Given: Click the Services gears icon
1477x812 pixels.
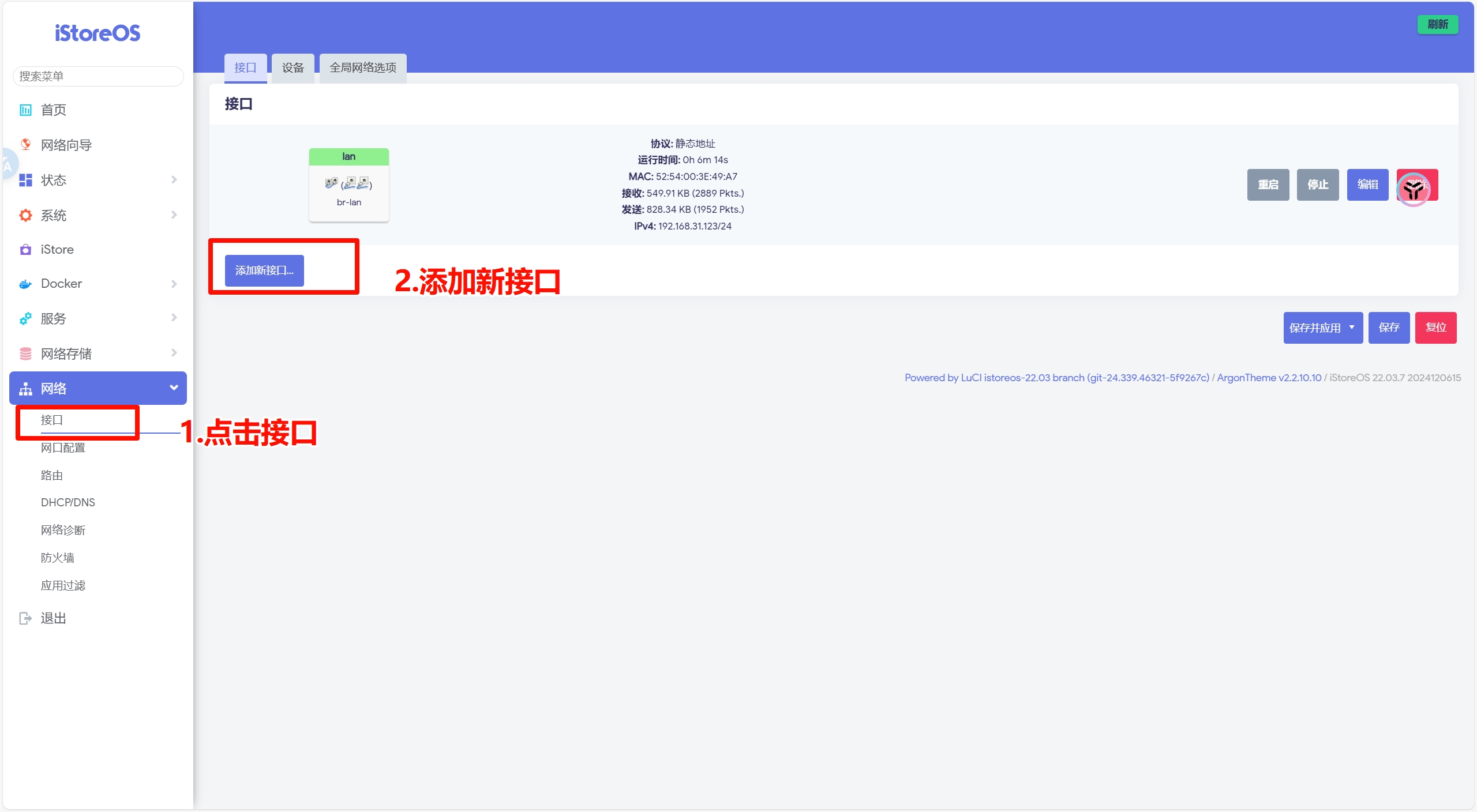Looking at the screenshot, I should click(25, 318).
